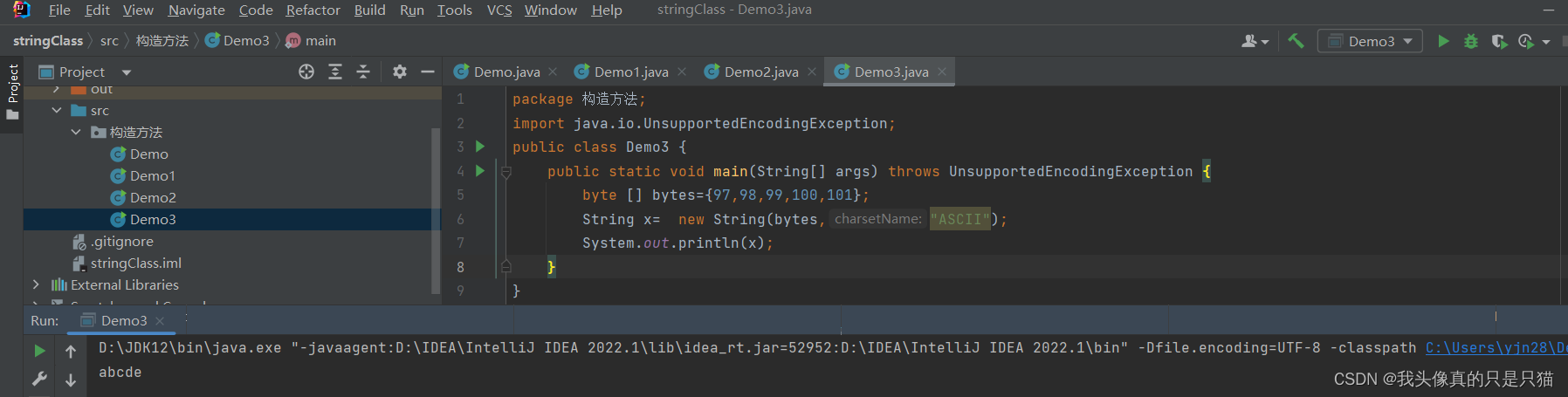Image resolution: width=1568 pixels, height=397 pixels.
Task: Open the Refactor menu
Action: click(x=313, y=10)
